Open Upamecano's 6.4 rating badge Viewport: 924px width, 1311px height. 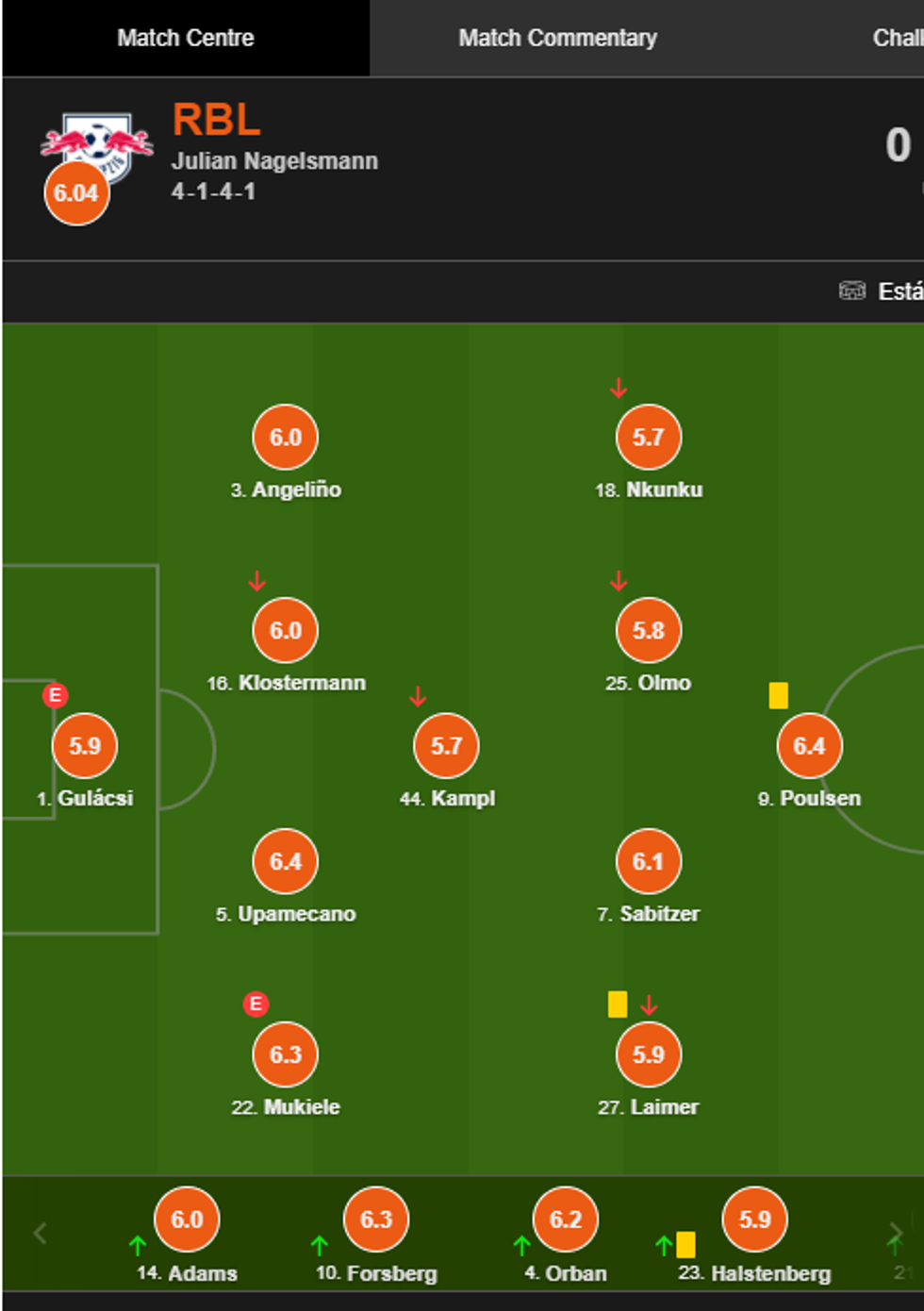pyautogui.click(x=286, y=862)
